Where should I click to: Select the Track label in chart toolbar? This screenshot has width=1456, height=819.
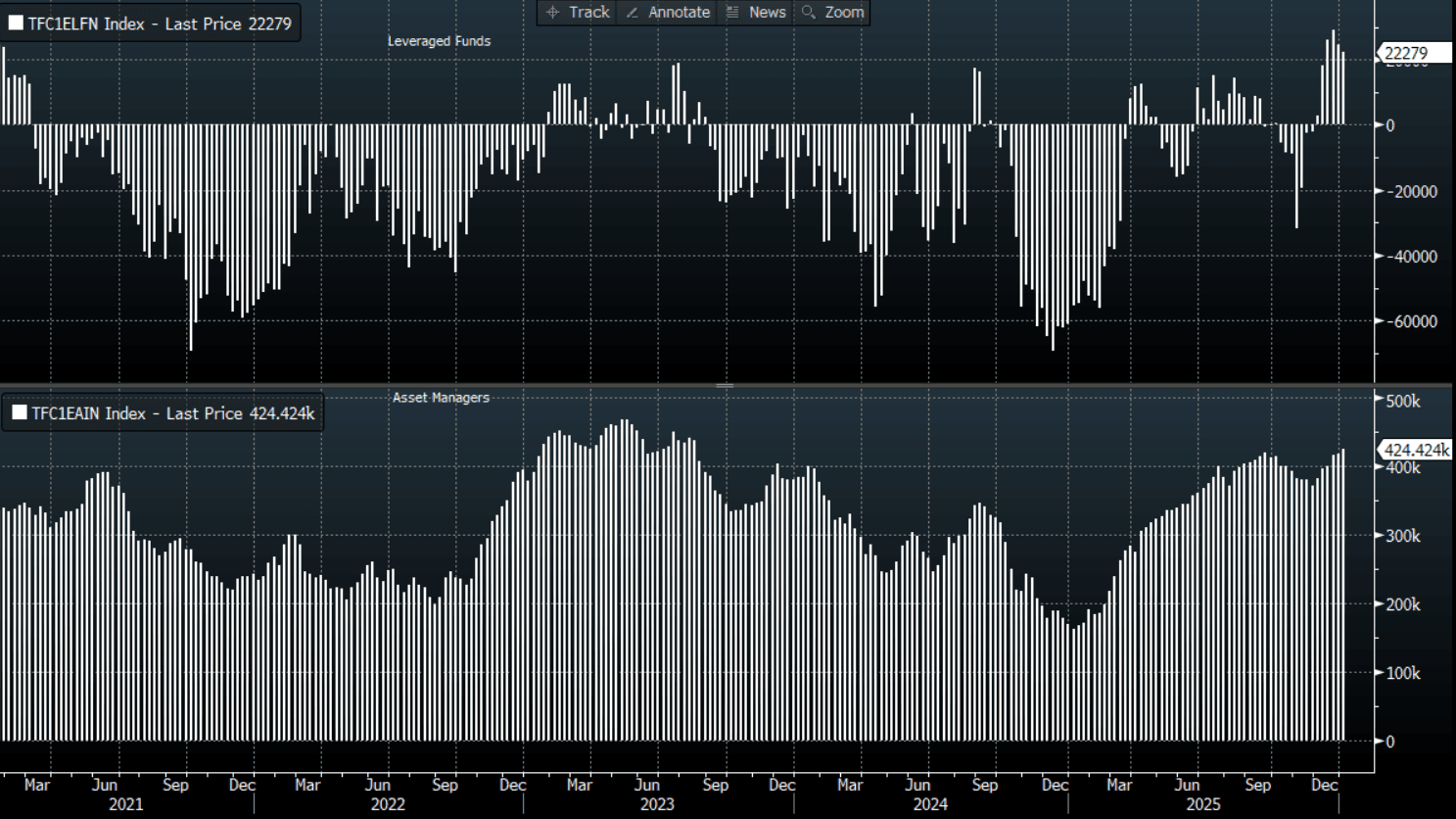click(588, 13)
